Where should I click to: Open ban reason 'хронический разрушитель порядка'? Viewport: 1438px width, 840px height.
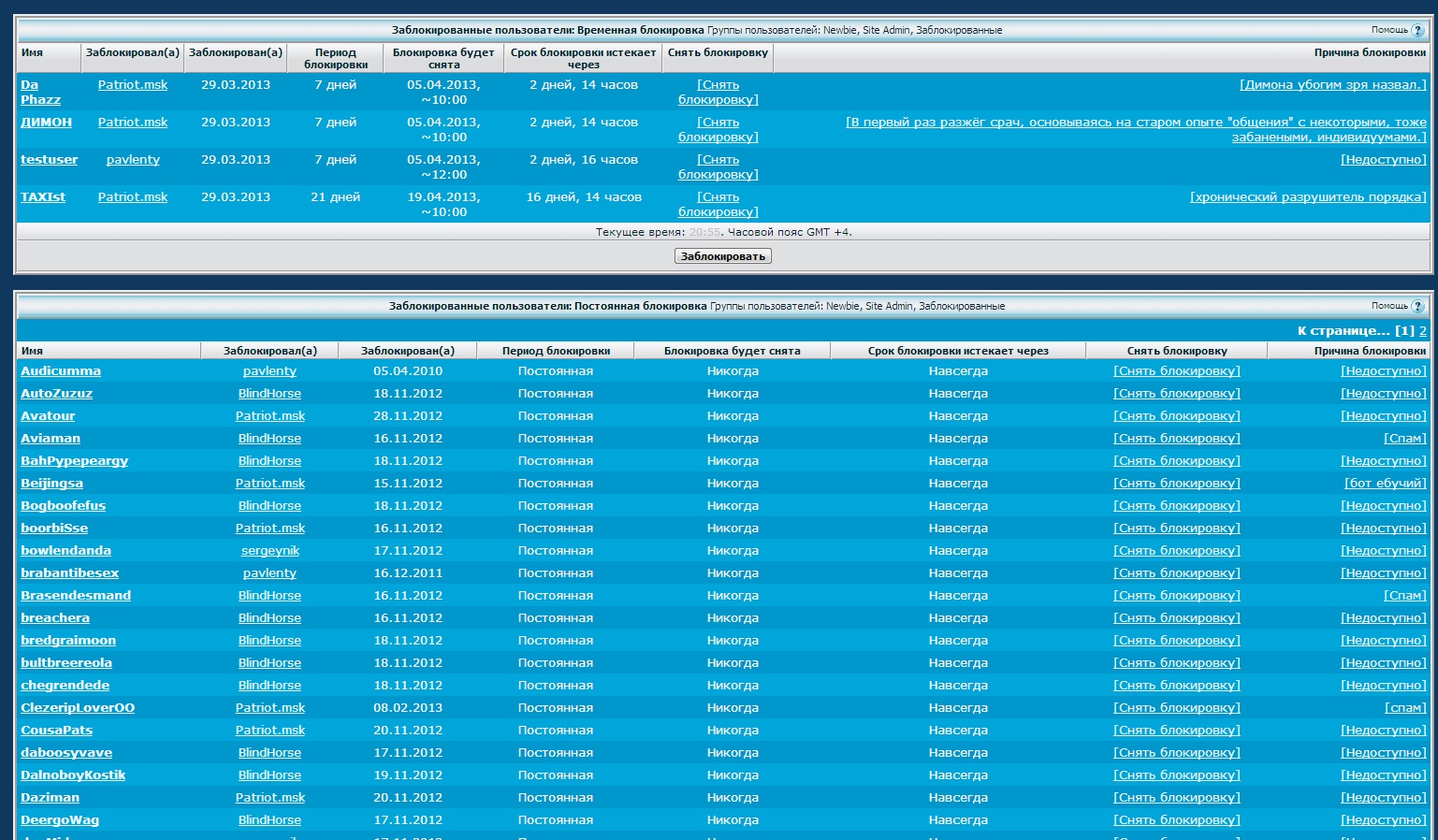[1307, 197]
